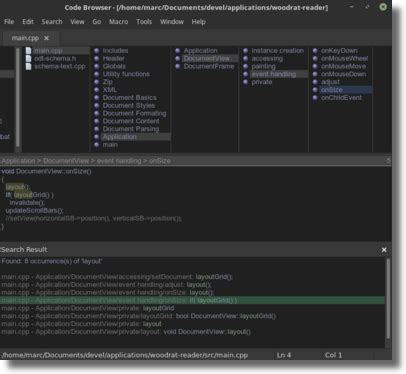Open result bool DocumentView::layoutGrid()
This screenshot has width=406, height=374.
(x=138, y=316)
